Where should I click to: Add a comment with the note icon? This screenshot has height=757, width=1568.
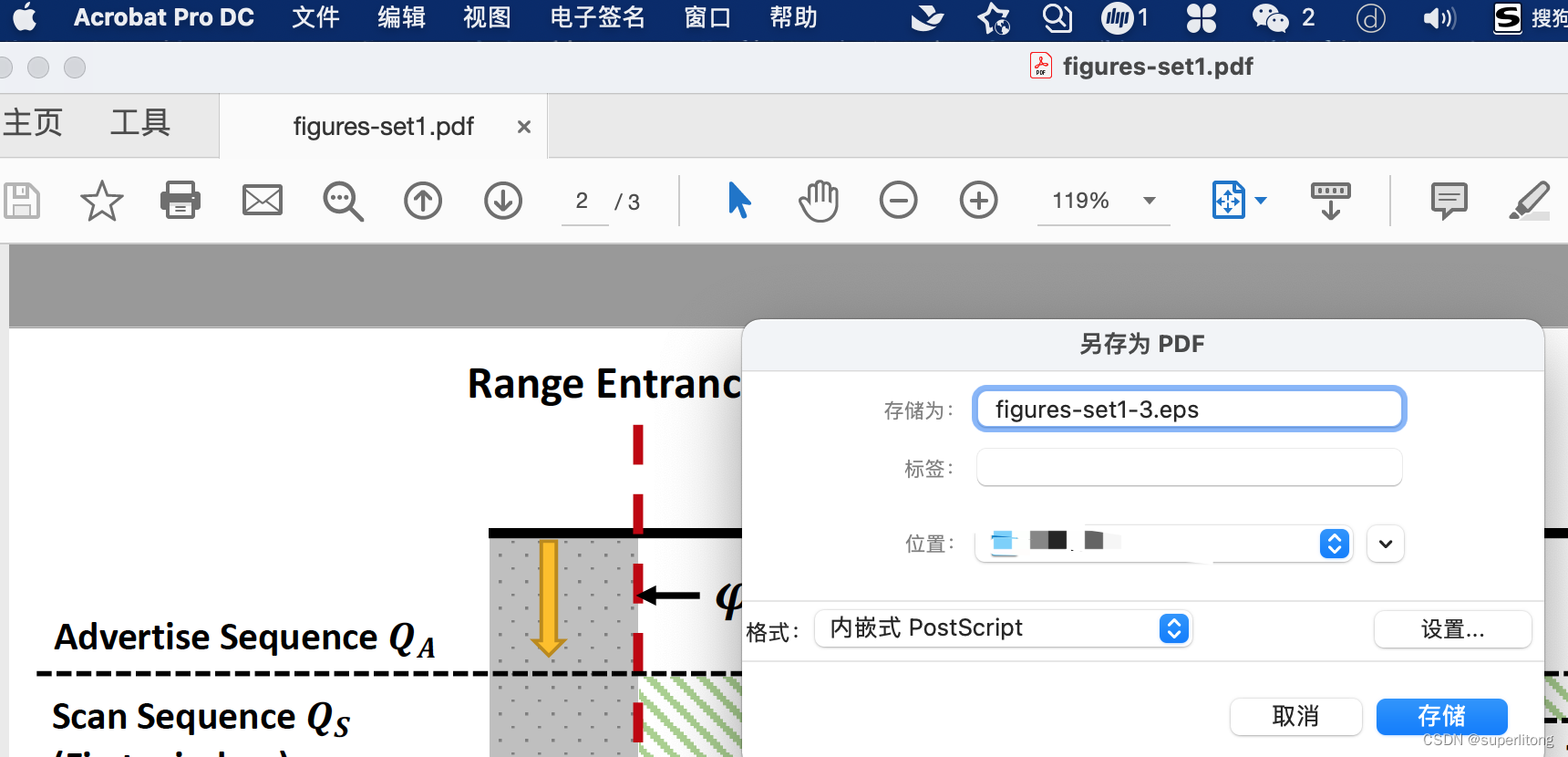click(1449, 201)
